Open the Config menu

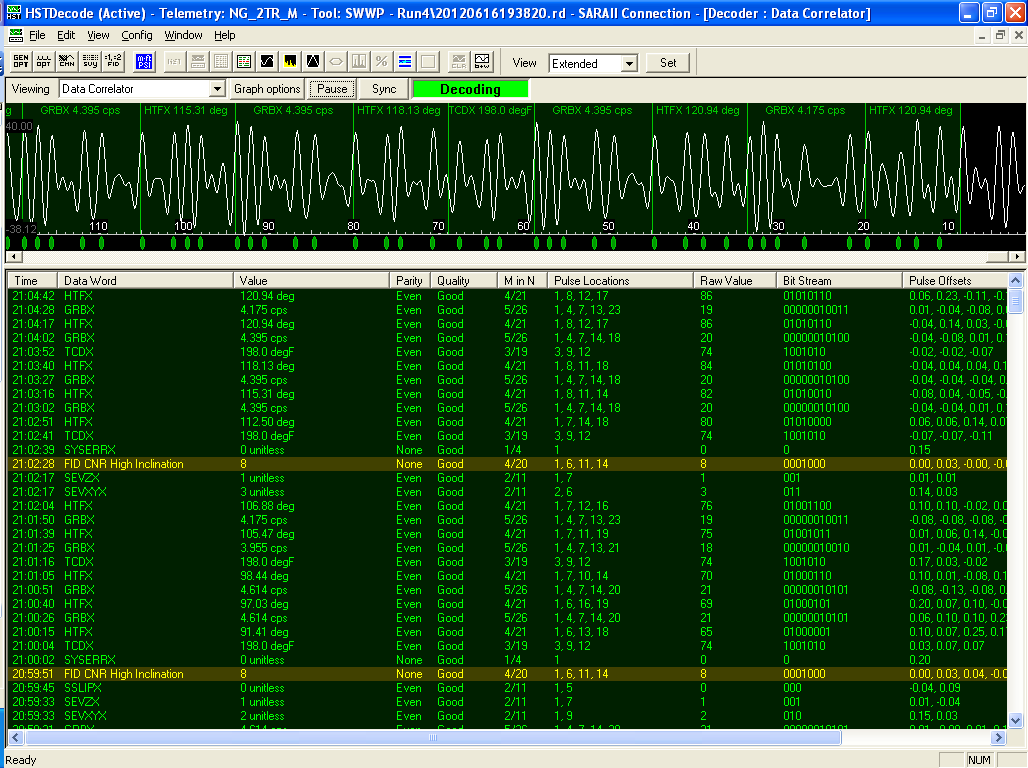[x=137, y=35]
